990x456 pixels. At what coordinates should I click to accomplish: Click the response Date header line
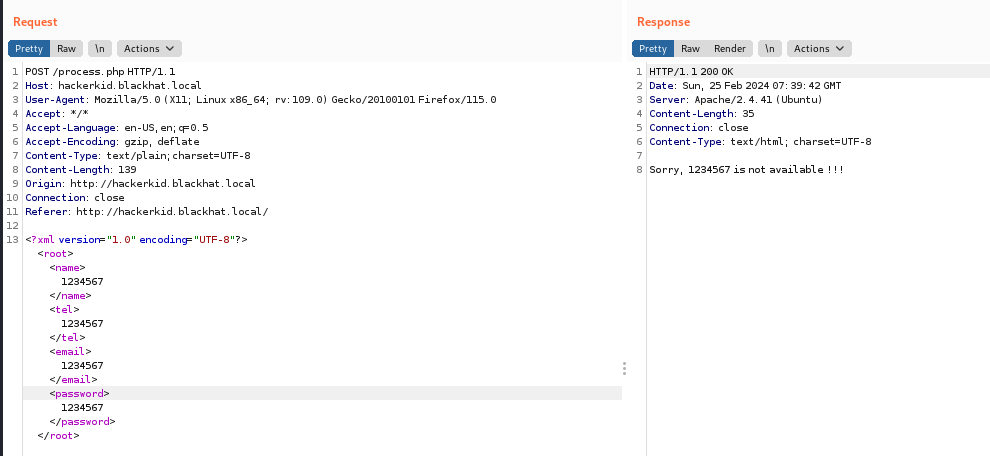point(745,85)
